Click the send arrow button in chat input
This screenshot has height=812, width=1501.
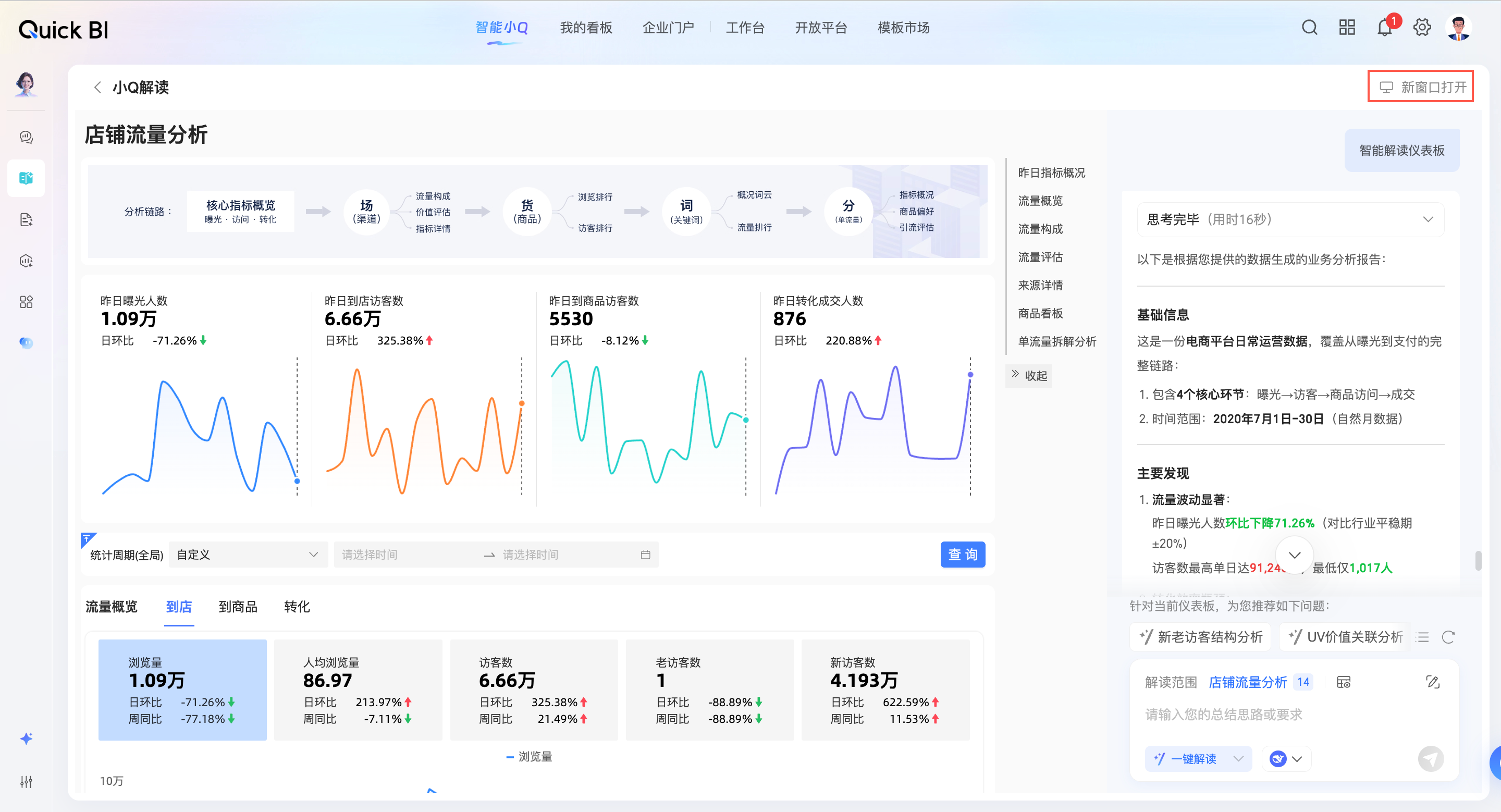tap(1431, 758)
